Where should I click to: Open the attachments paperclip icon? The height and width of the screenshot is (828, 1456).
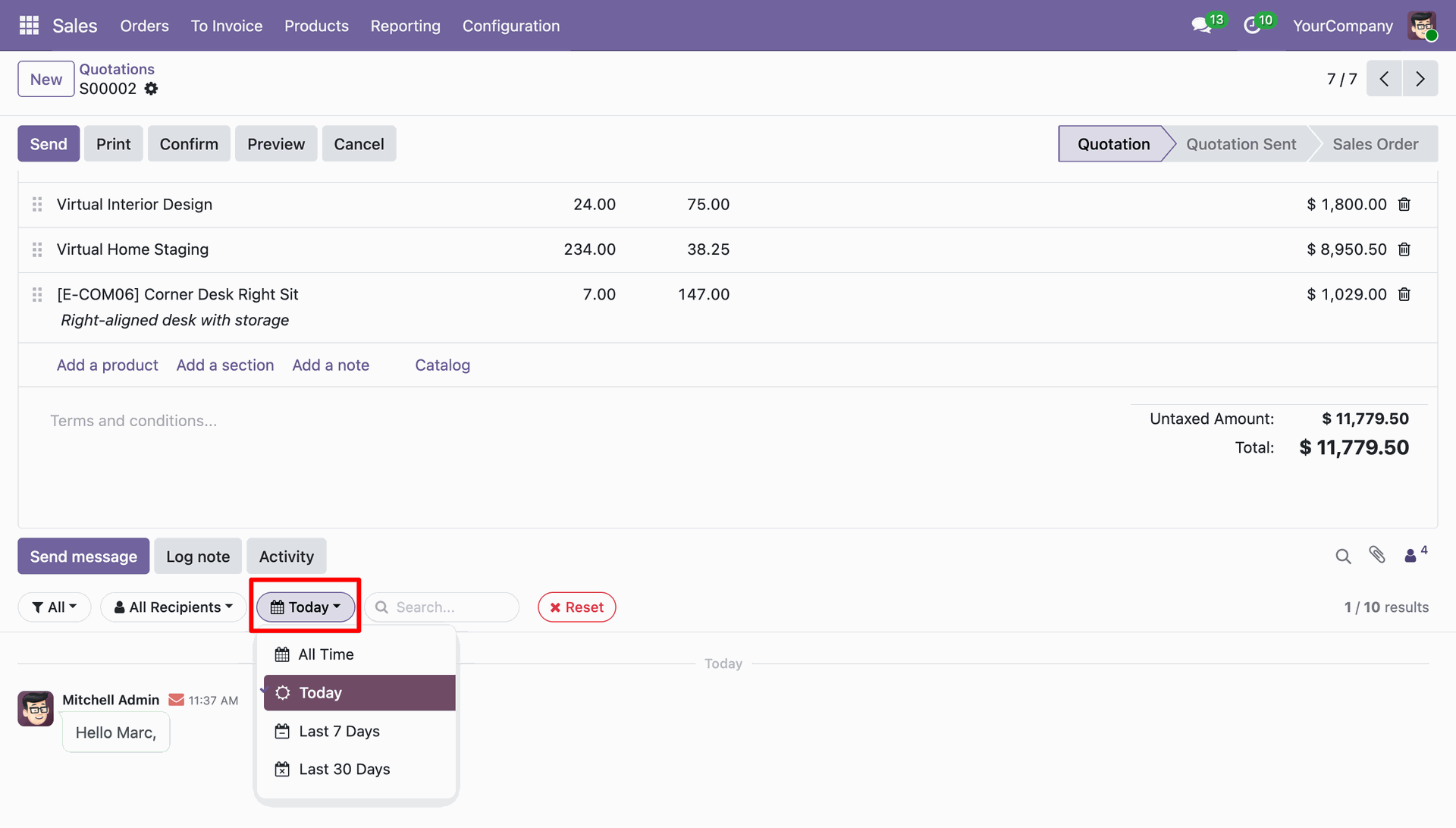click(x=1377, y=555)
